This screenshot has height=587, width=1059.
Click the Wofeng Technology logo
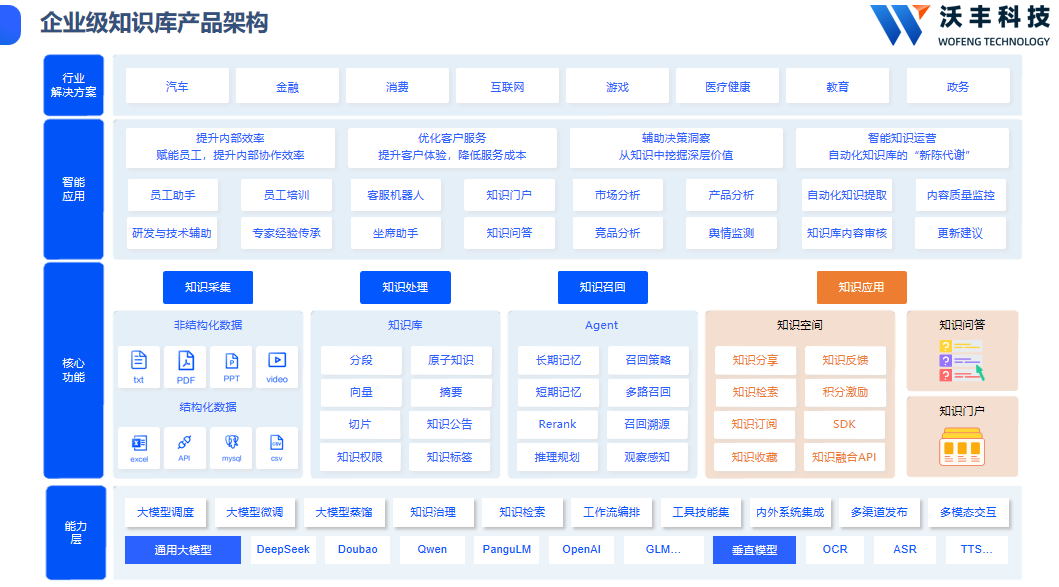(960, 26)
